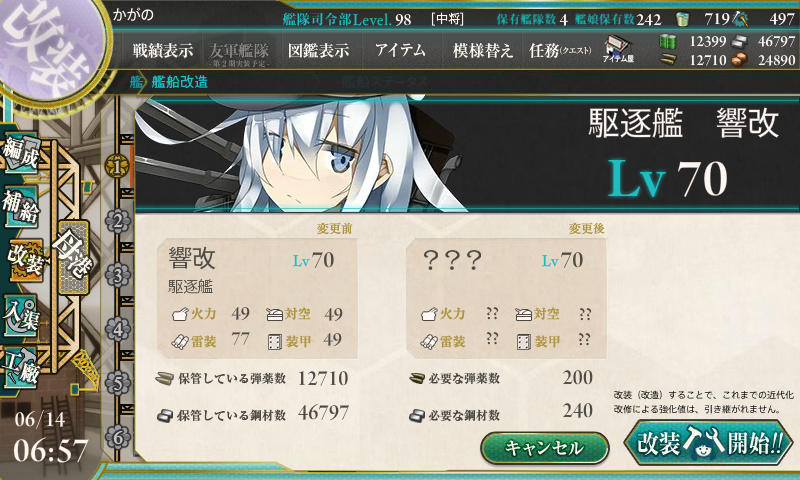Select fleet slot number 4
Screen dimensions: 800x480
point(118,330)
